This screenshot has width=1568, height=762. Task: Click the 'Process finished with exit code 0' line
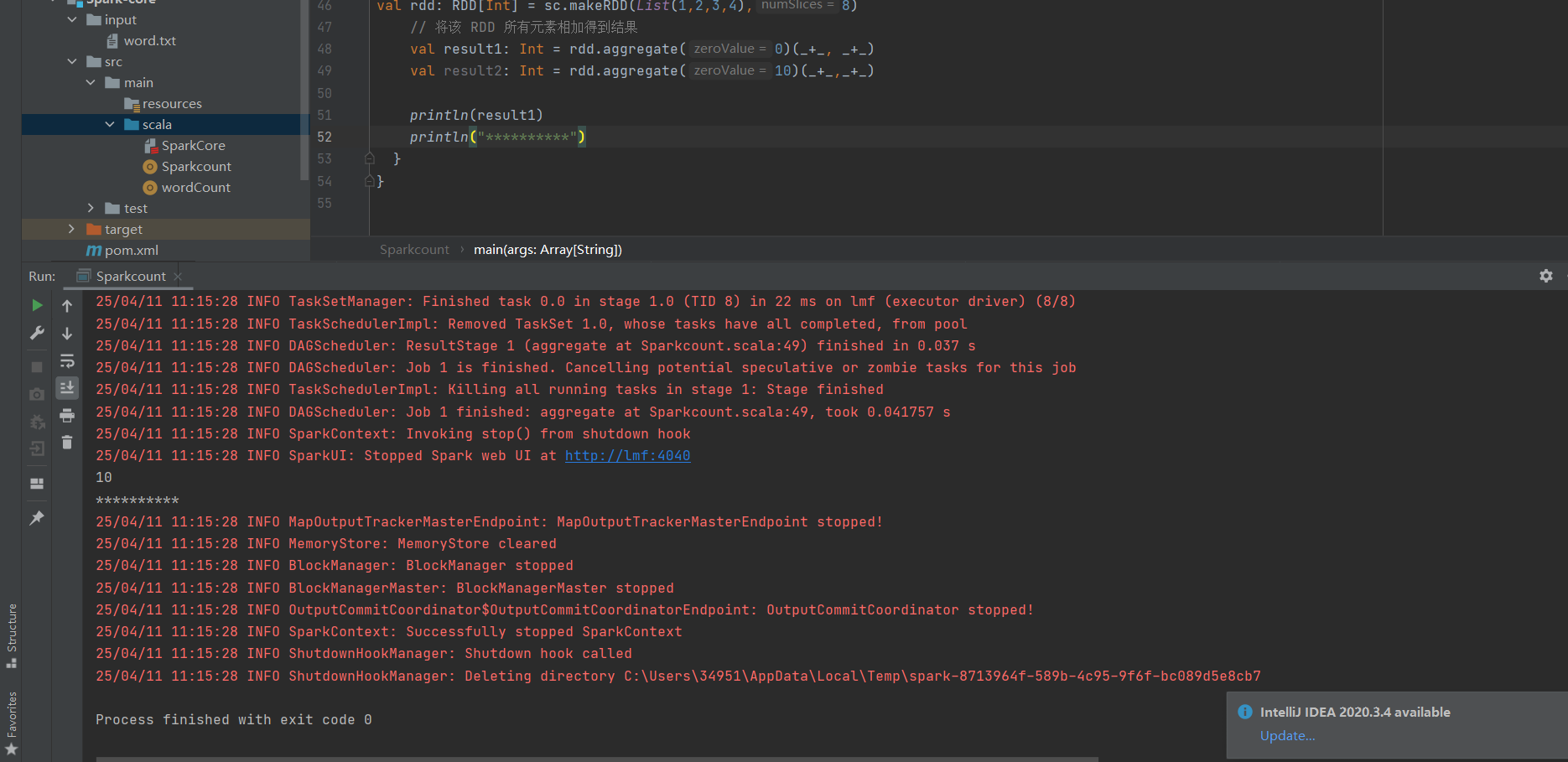(234, 719)
